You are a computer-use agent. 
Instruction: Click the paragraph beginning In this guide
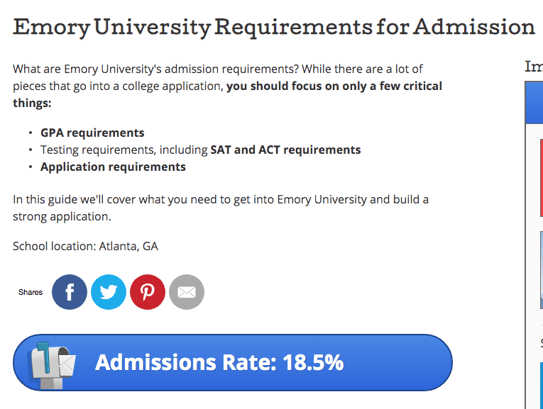[221, 208]
